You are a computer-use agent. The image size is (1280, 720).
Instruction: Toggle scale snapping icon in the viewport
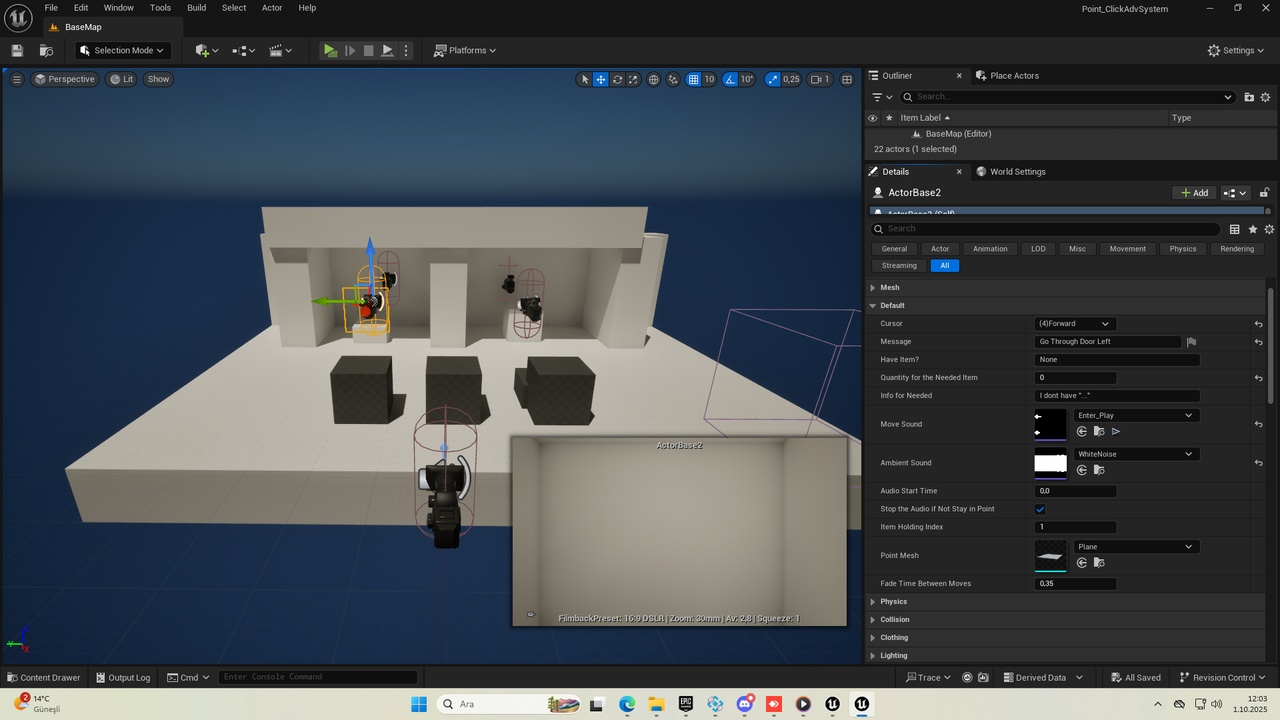coord(773,79)
